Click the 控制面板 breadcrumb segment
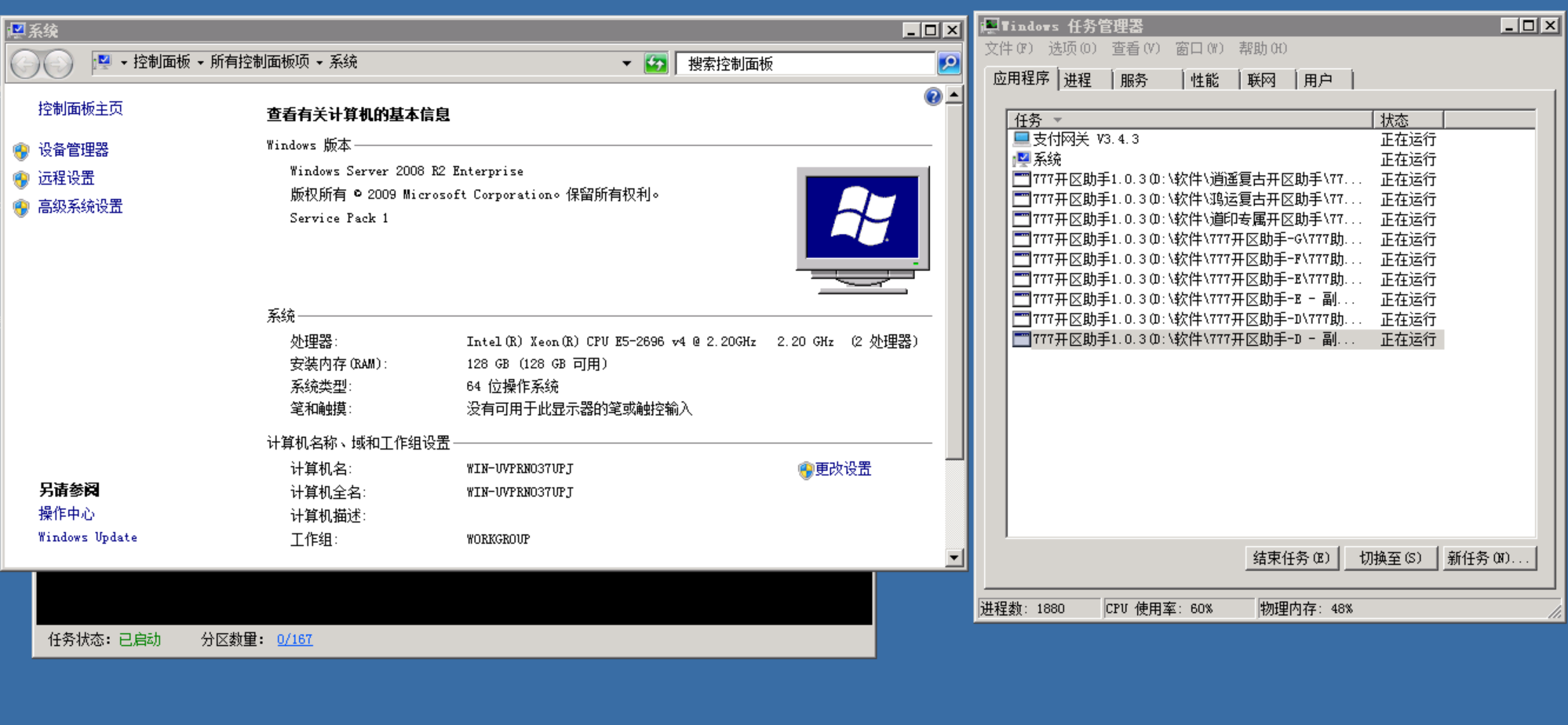Image resolution: width=1568 pixels, height=725 pixels. (162, 62)
